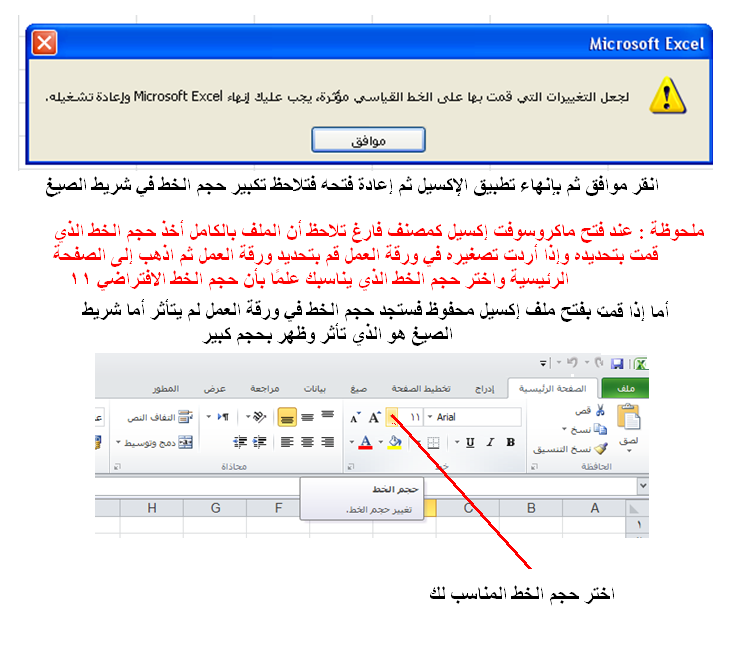This screenshot has width=747, height=648.
Task: Switch to the Developer (المطور) tab
Action: tap(166, 389)
